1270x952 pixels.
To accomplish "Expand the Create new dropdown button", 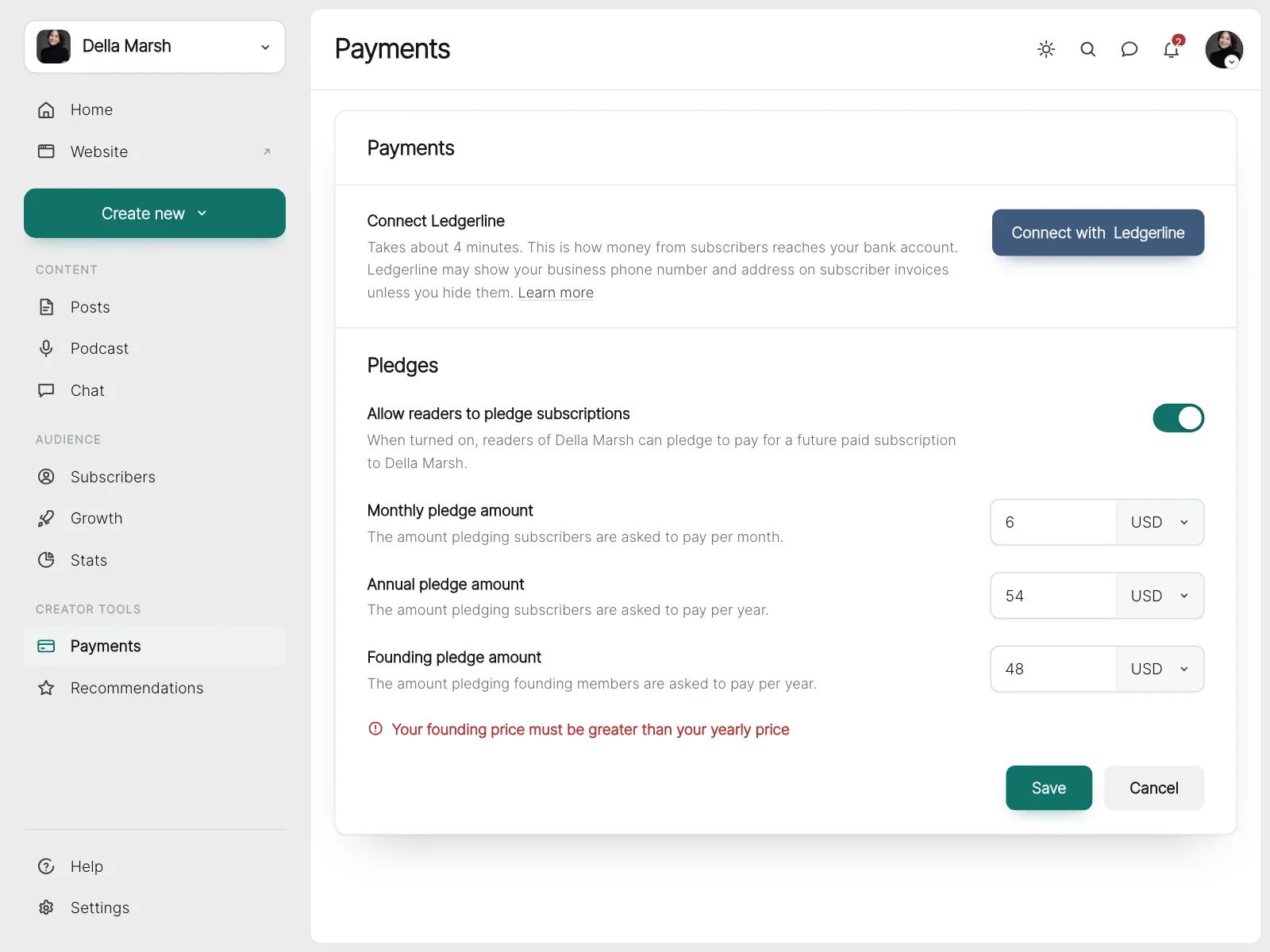I will click(x=155, y=213).
